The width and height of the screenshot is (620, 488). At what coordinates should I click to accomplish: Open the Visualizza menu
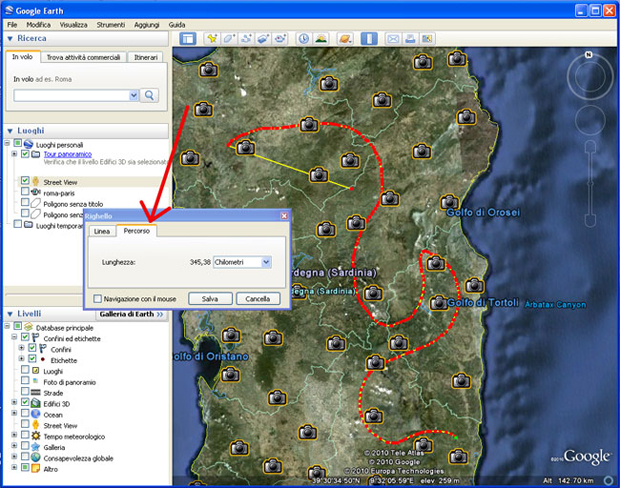point(74,25)
